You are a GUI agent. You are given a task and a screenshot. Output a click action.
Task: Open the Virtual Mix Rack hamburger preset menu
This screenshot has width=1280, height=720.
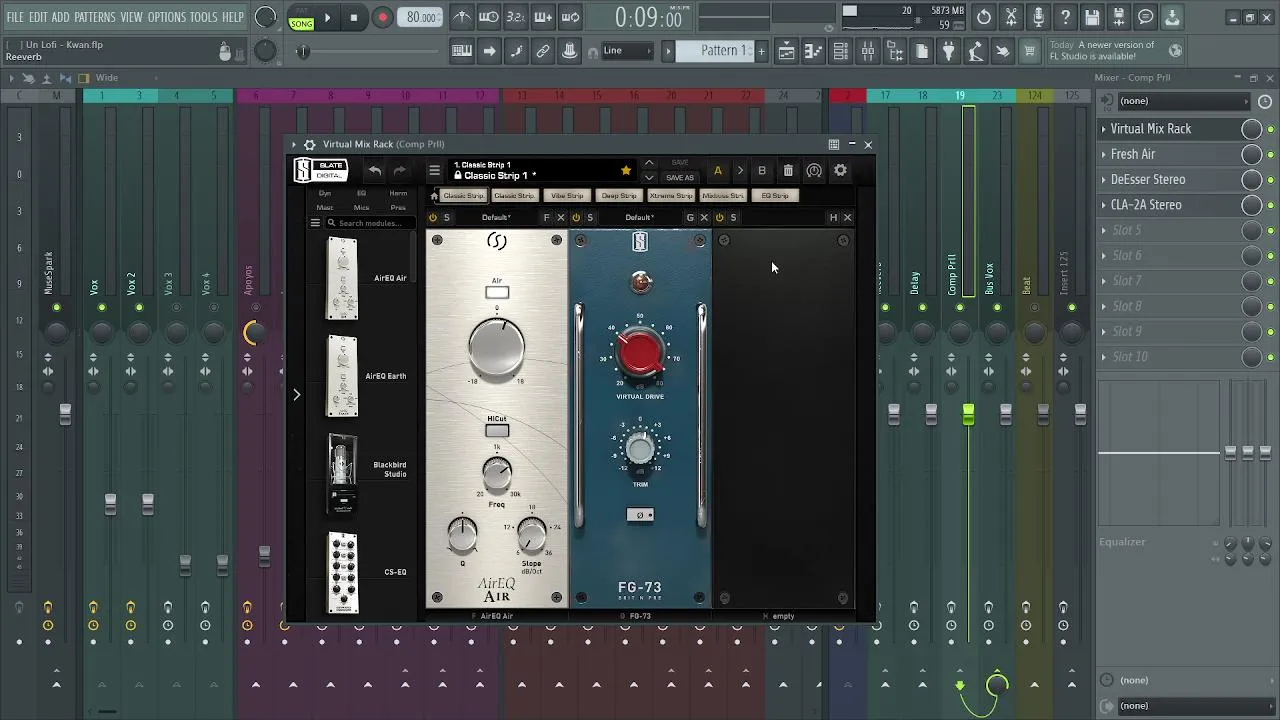click(434, 171)
